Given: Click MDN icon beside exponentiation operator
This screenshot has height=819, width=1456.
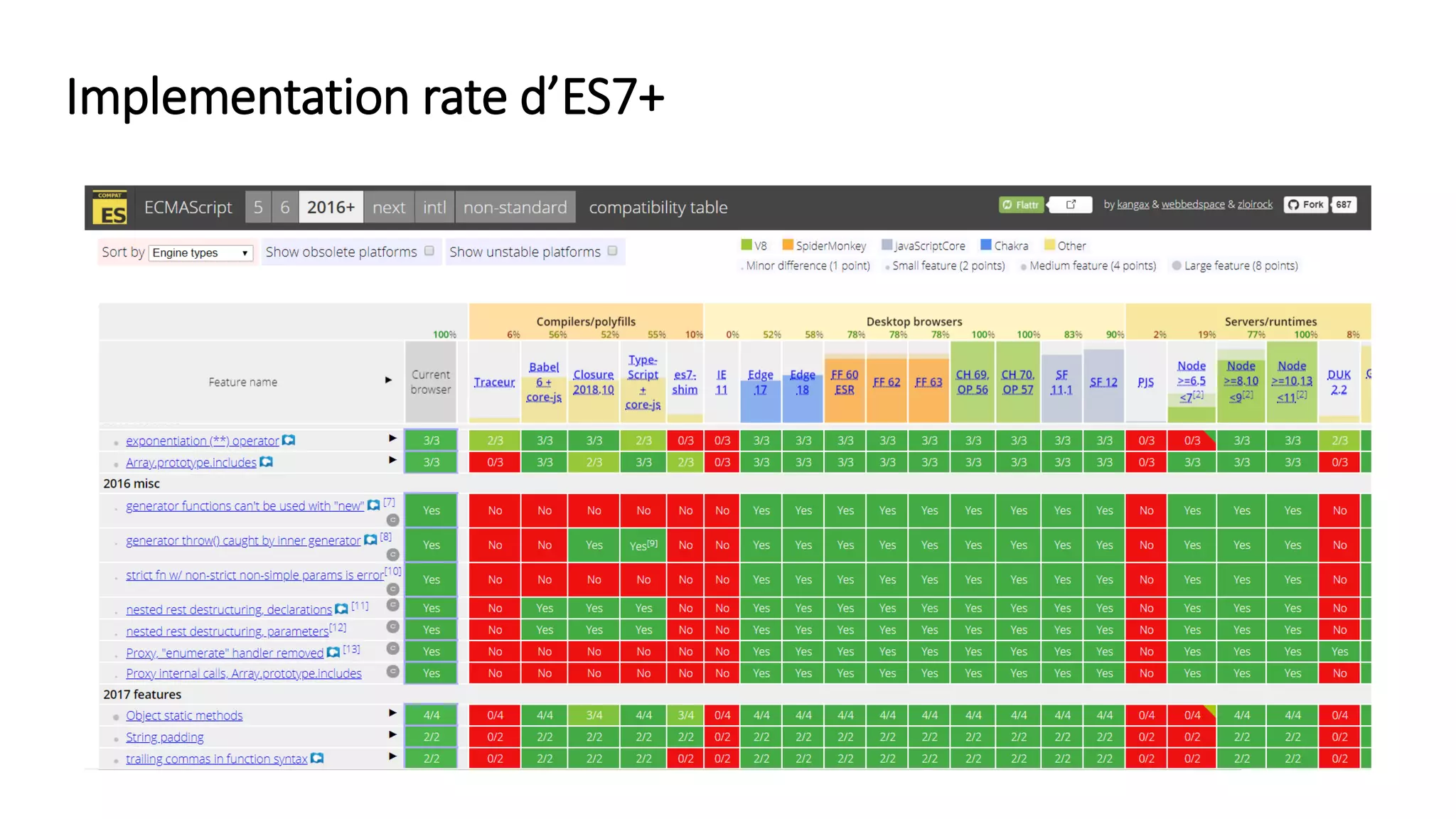Looking at the screenshot, I should point(289,440).
